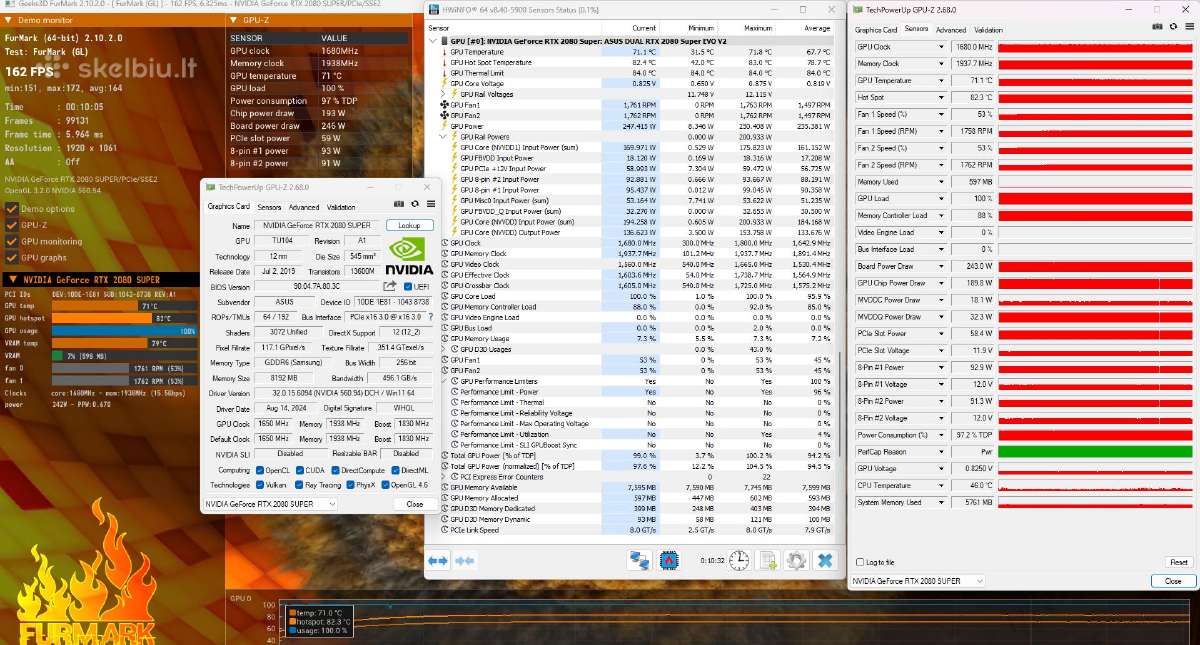Screen dimensions: 1200x645
Task: Toggle GPU graphs checkbox in FurMark
Action: click(x=12, y=257)
